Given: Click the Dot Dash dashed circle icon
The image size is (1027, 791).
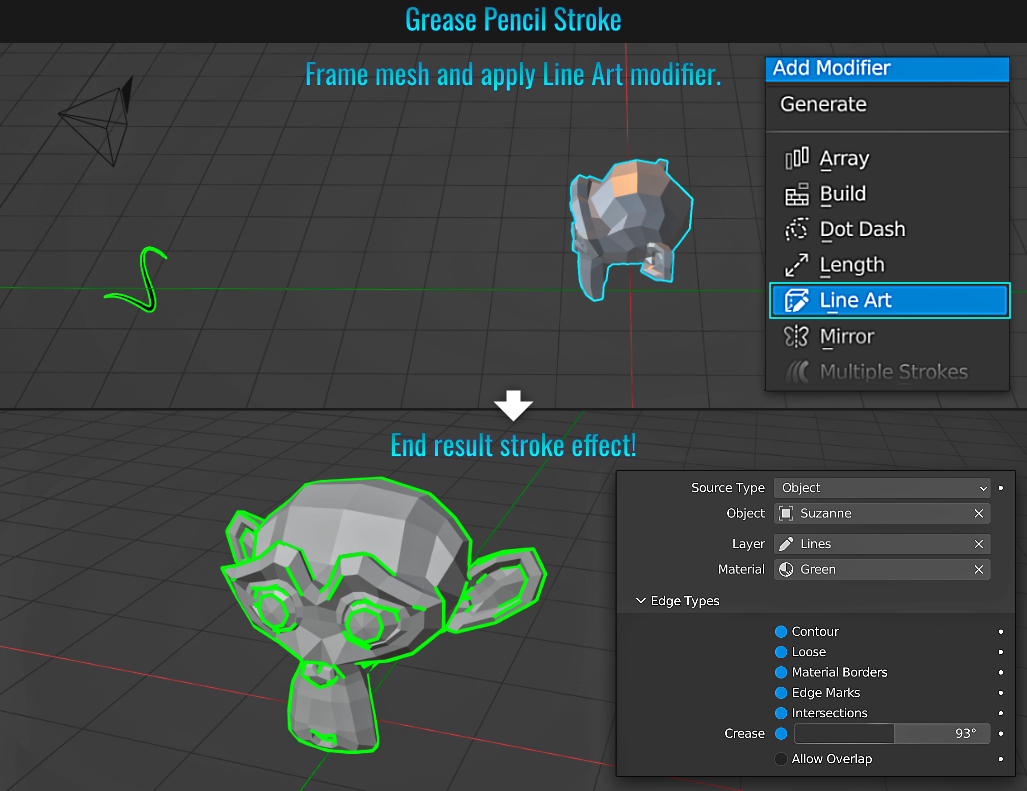Looking at the screenshot, I should (797, 230).
